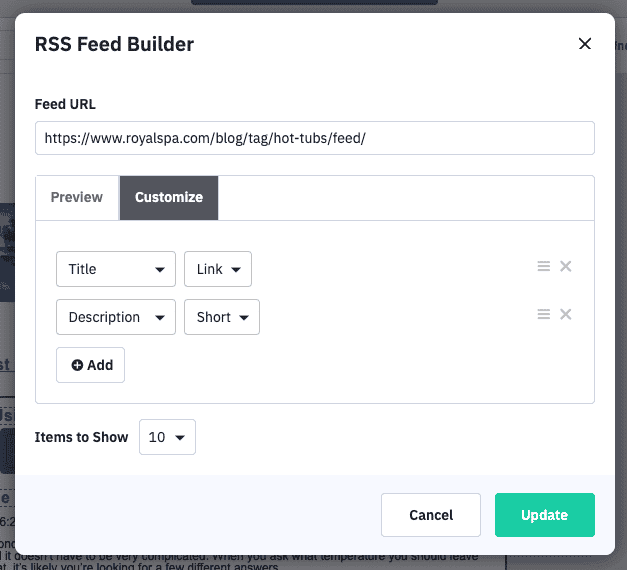Grab the Description row reorder handle

click(x=544, y=314)
